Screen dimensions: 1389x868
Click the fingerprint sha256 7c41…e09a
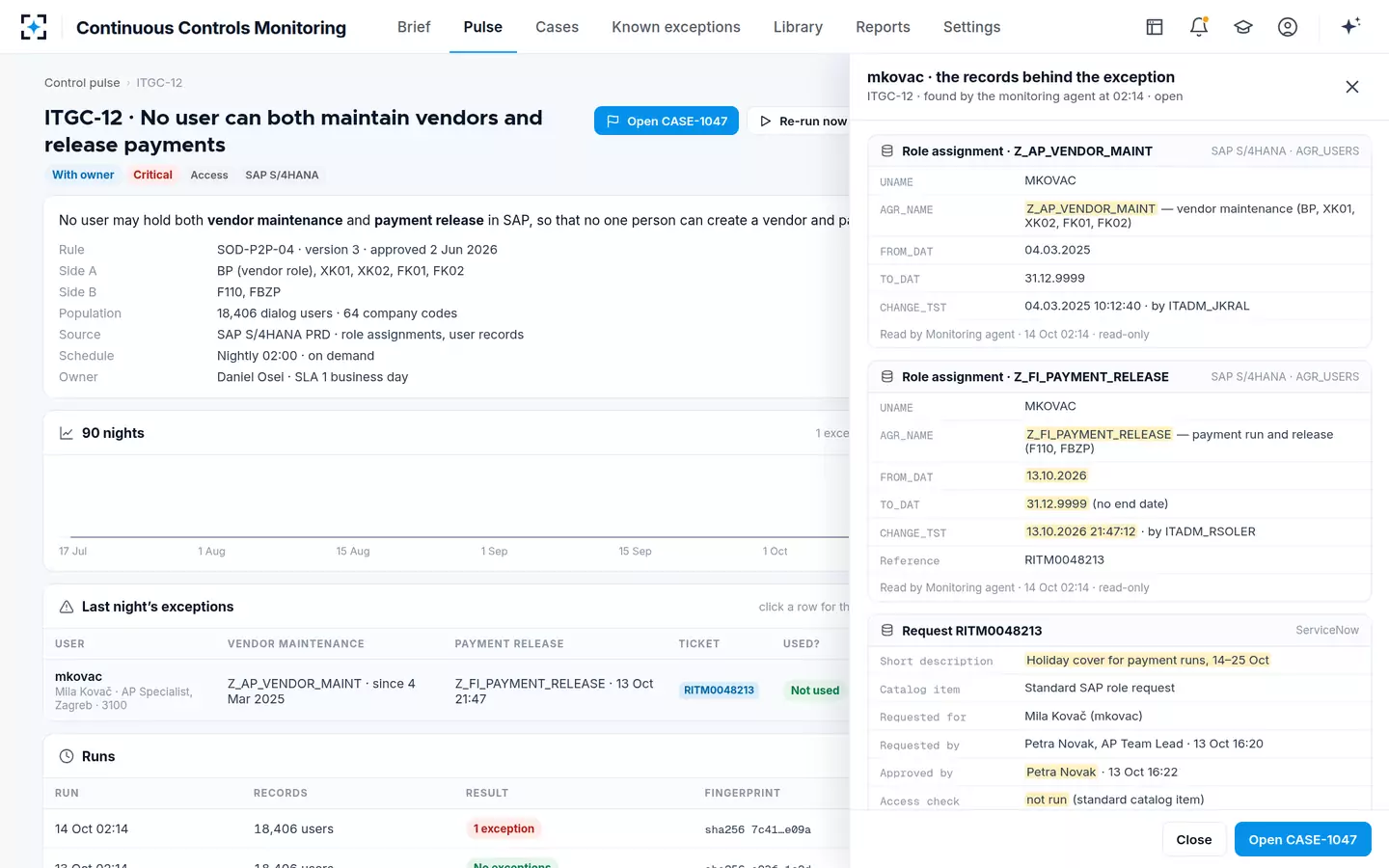click(758, 829)
